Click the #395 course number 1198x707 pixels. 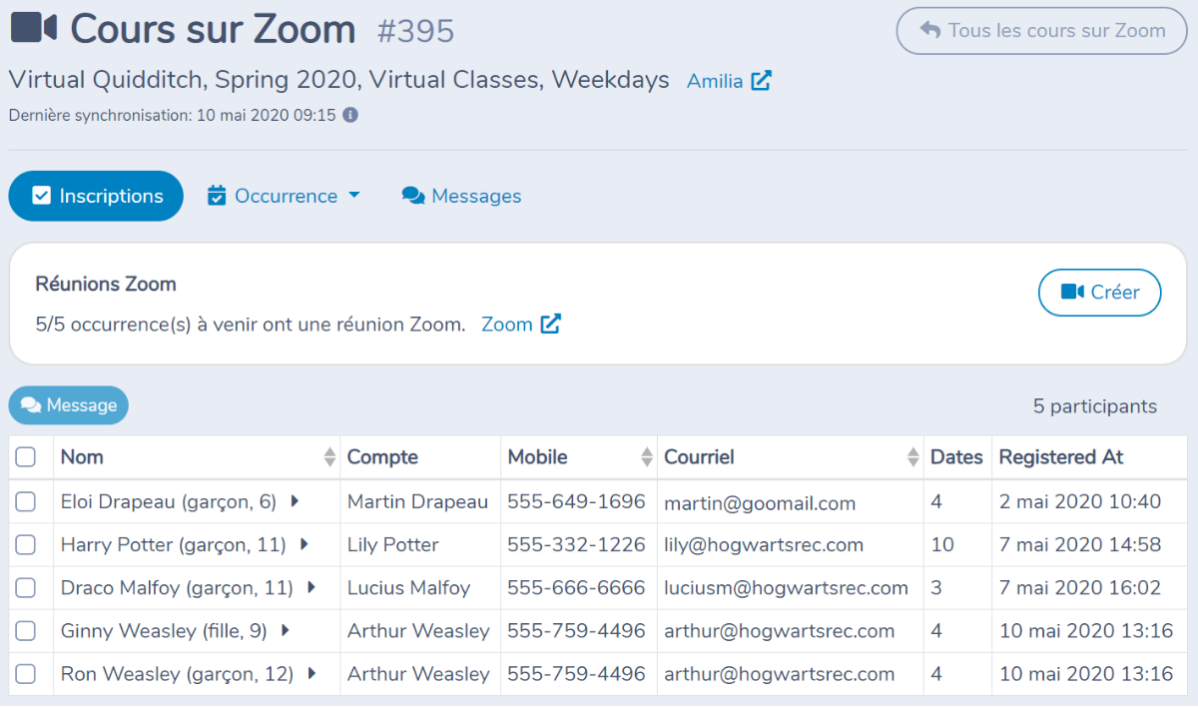pos(416,31)
